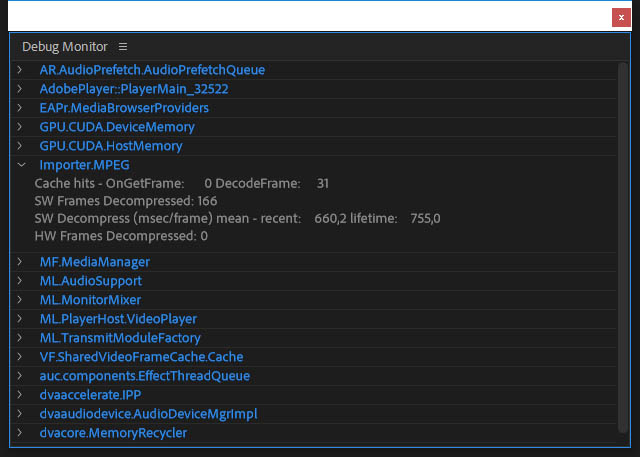Expand GPU.CUDA.DeviceMemory chevron

pyautogui.click(x=20, y=126)
